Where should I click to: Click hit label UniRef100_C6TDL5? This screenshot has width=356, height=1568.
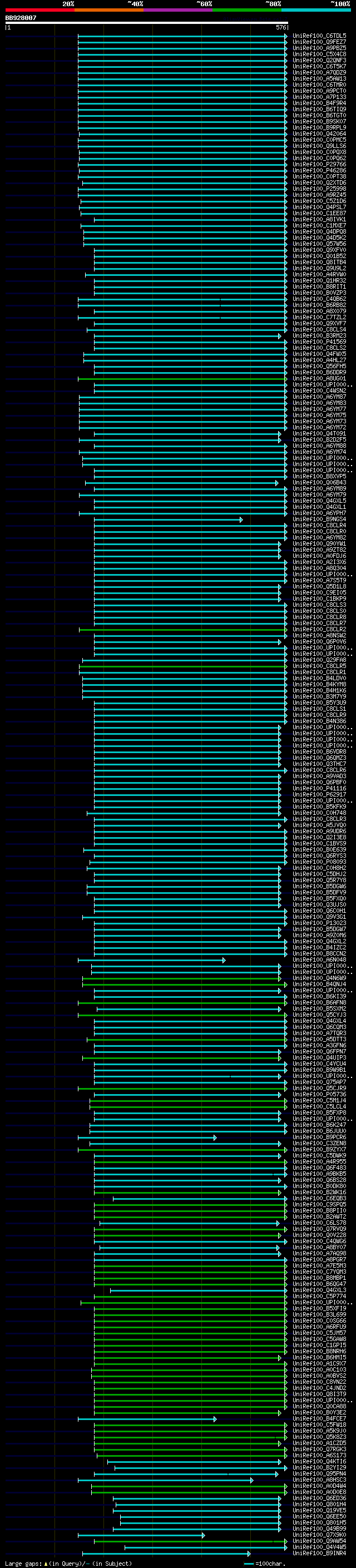pos(319,36)
